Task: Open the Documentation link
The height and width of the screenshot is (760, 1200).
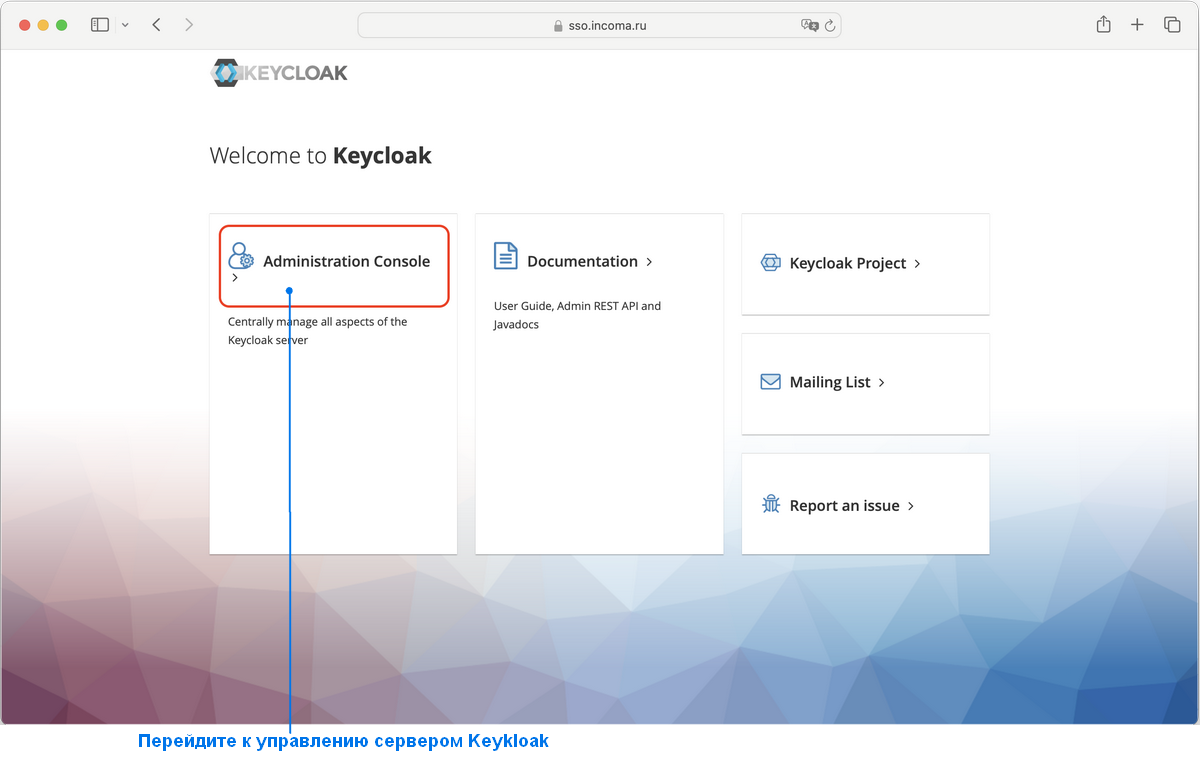Action: (x=582, y=261)
